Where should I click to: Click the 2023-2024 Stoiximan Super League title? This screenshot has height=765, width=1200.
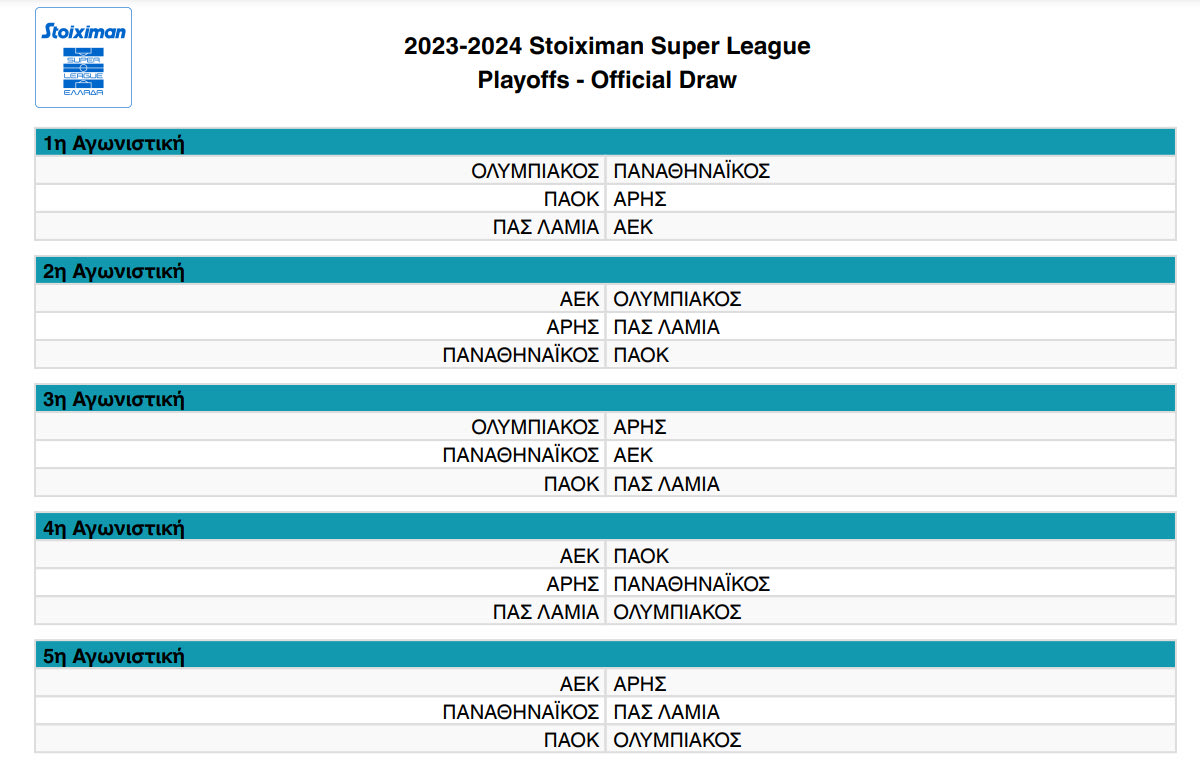click(x=607, y=46)
